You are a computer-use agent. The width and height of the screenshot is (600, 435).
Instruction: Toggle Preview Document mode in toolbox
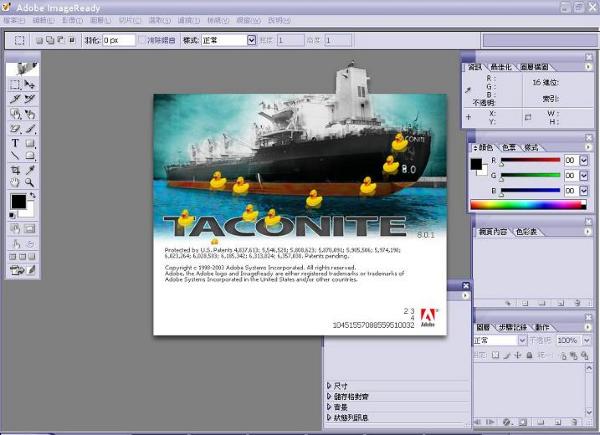15,243
